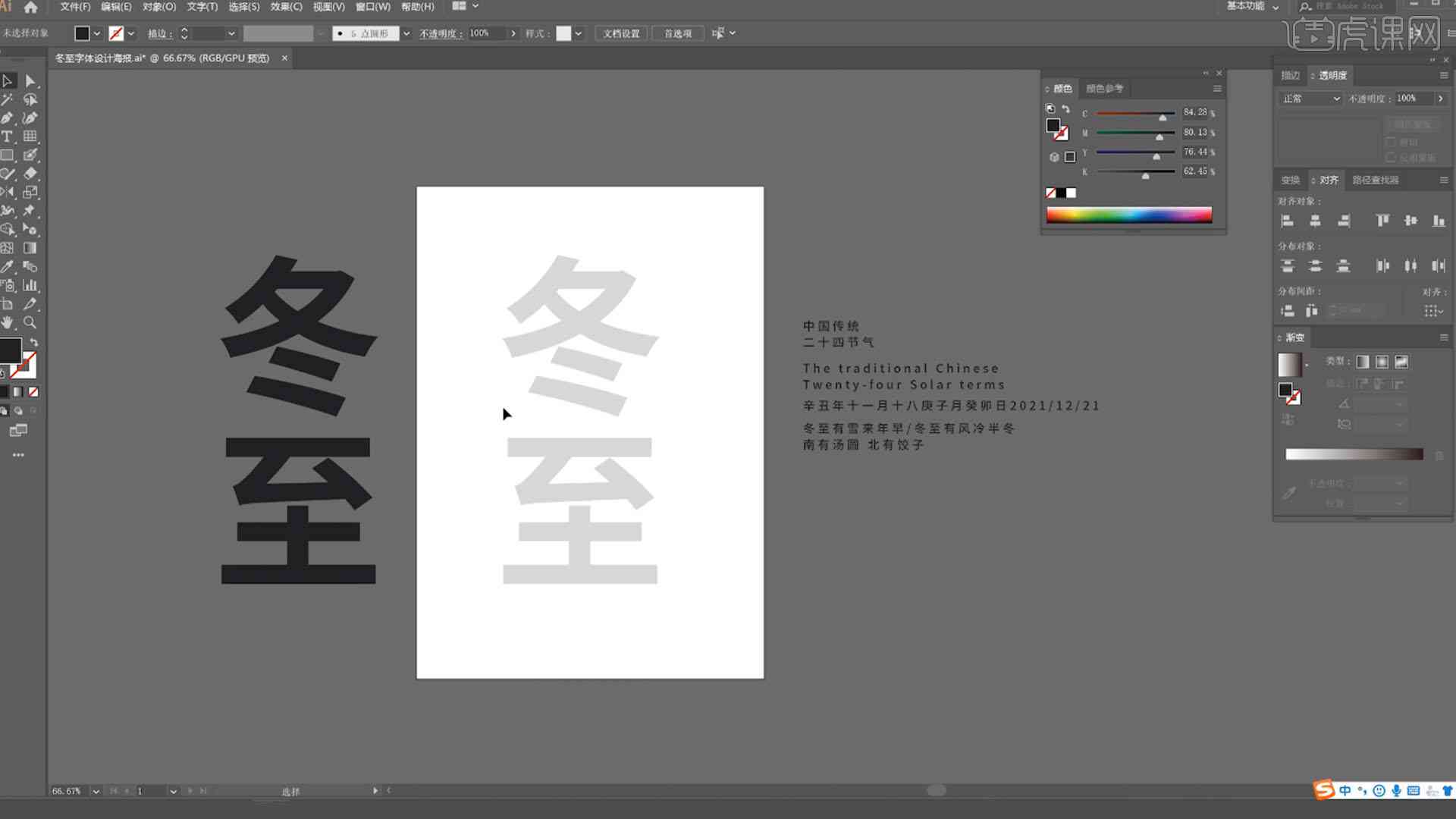Click the control bar opacity field

pyautogui.click(x=487, y=33)
